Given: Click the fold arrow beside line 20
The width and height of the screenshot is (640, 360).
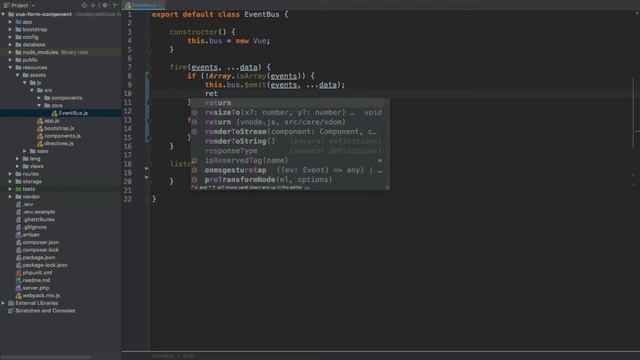Looking at the screenshot, I should tap(147, 177).
